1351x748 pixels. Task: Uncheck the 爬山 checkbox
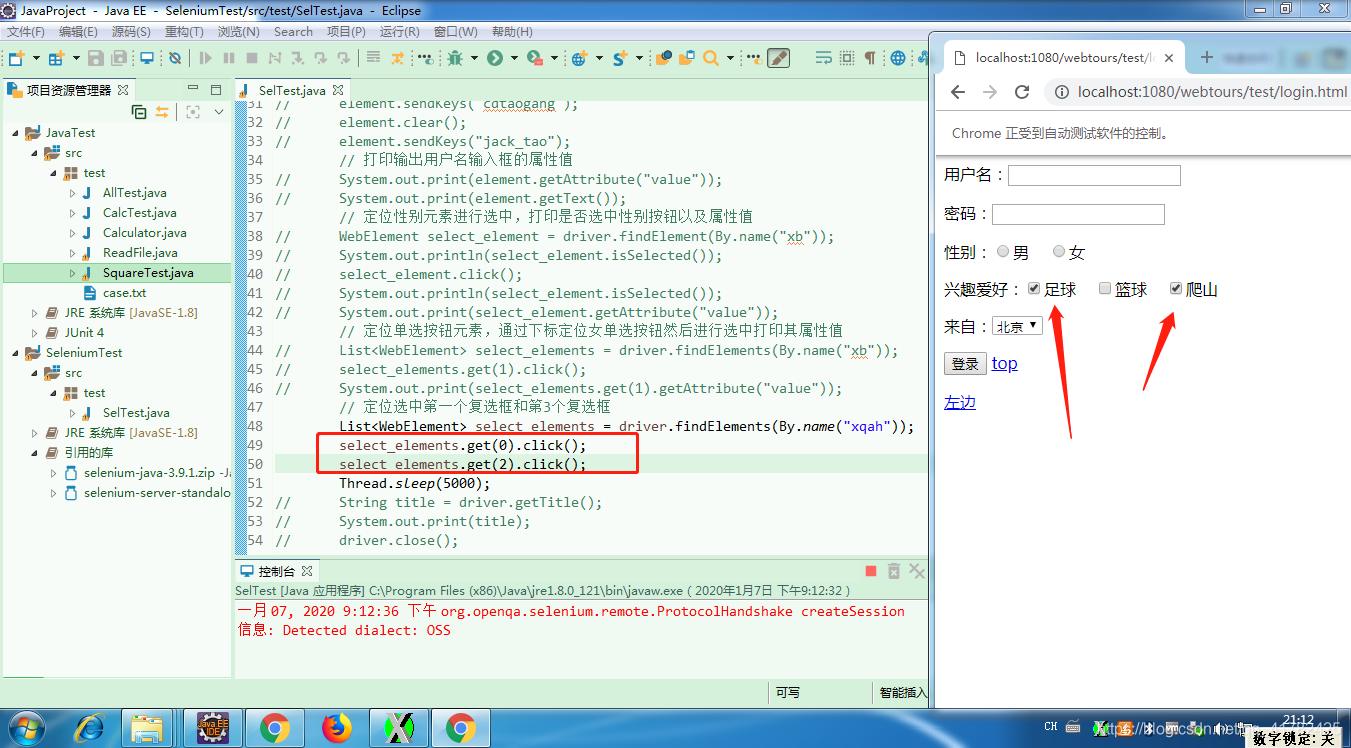pos(1176,289)
